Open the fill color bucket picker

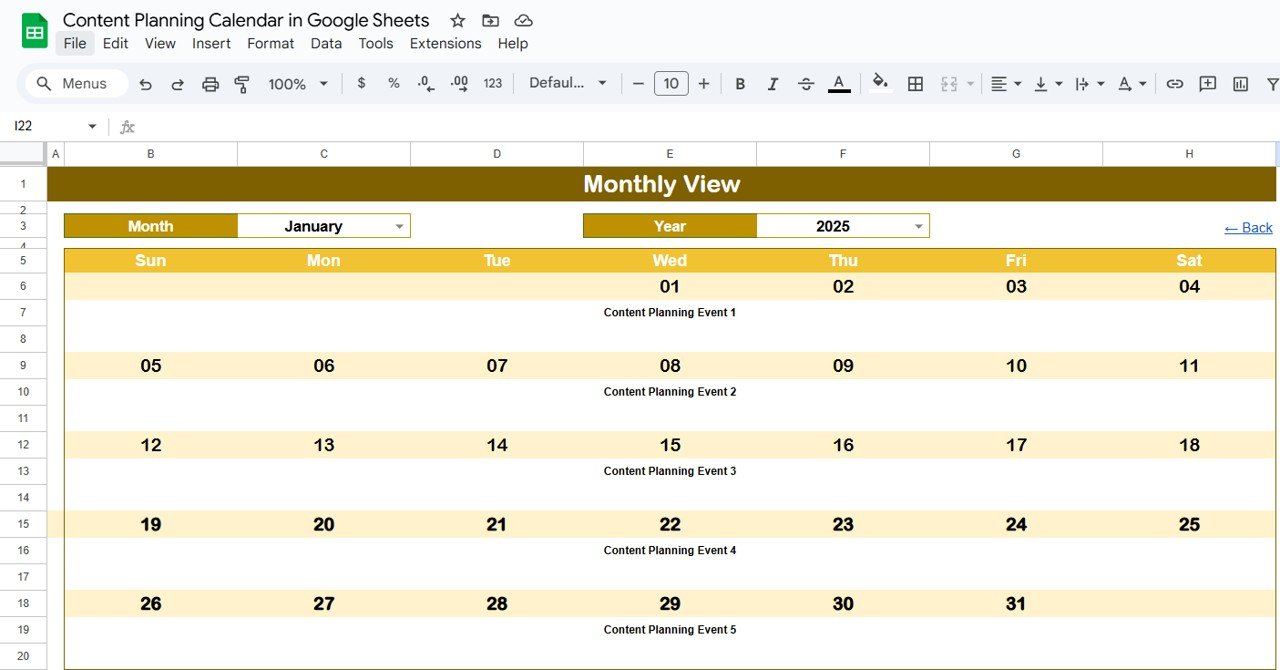[880, 84]
